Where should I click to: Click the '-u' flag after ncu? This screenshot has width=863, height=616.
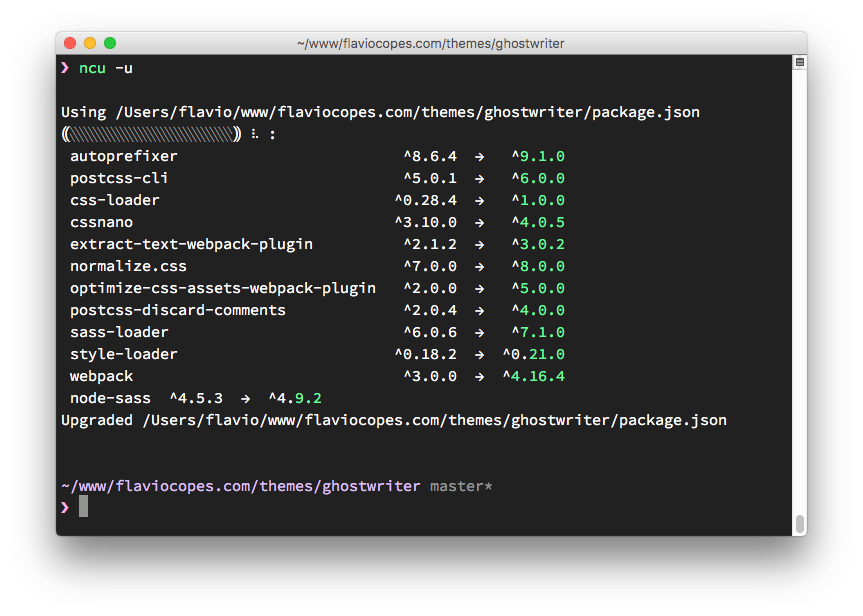tap(124, 68)
